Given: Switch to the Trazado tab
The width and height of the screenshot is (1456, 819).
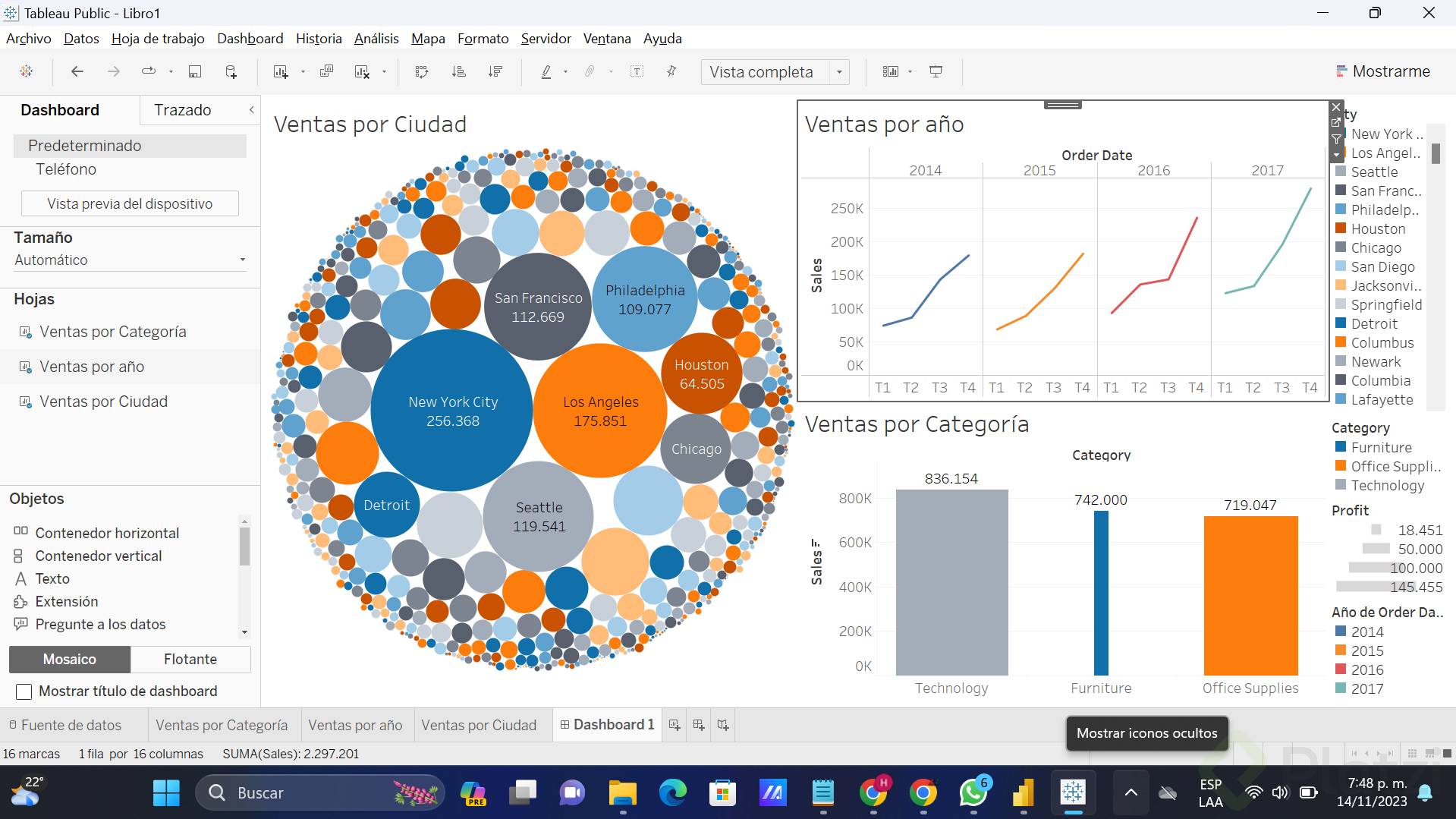Looking at the screenshot, I should point(183,110).
